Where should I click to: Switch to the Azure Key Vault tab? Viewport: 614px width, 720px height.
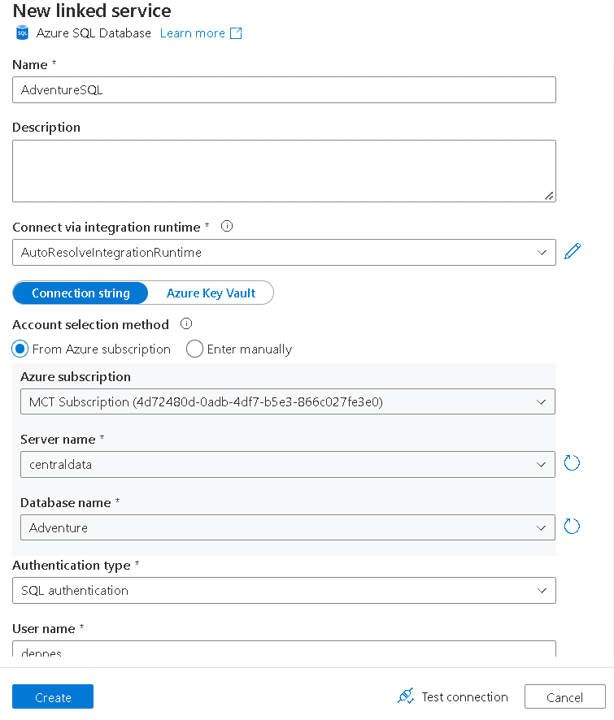210,293
